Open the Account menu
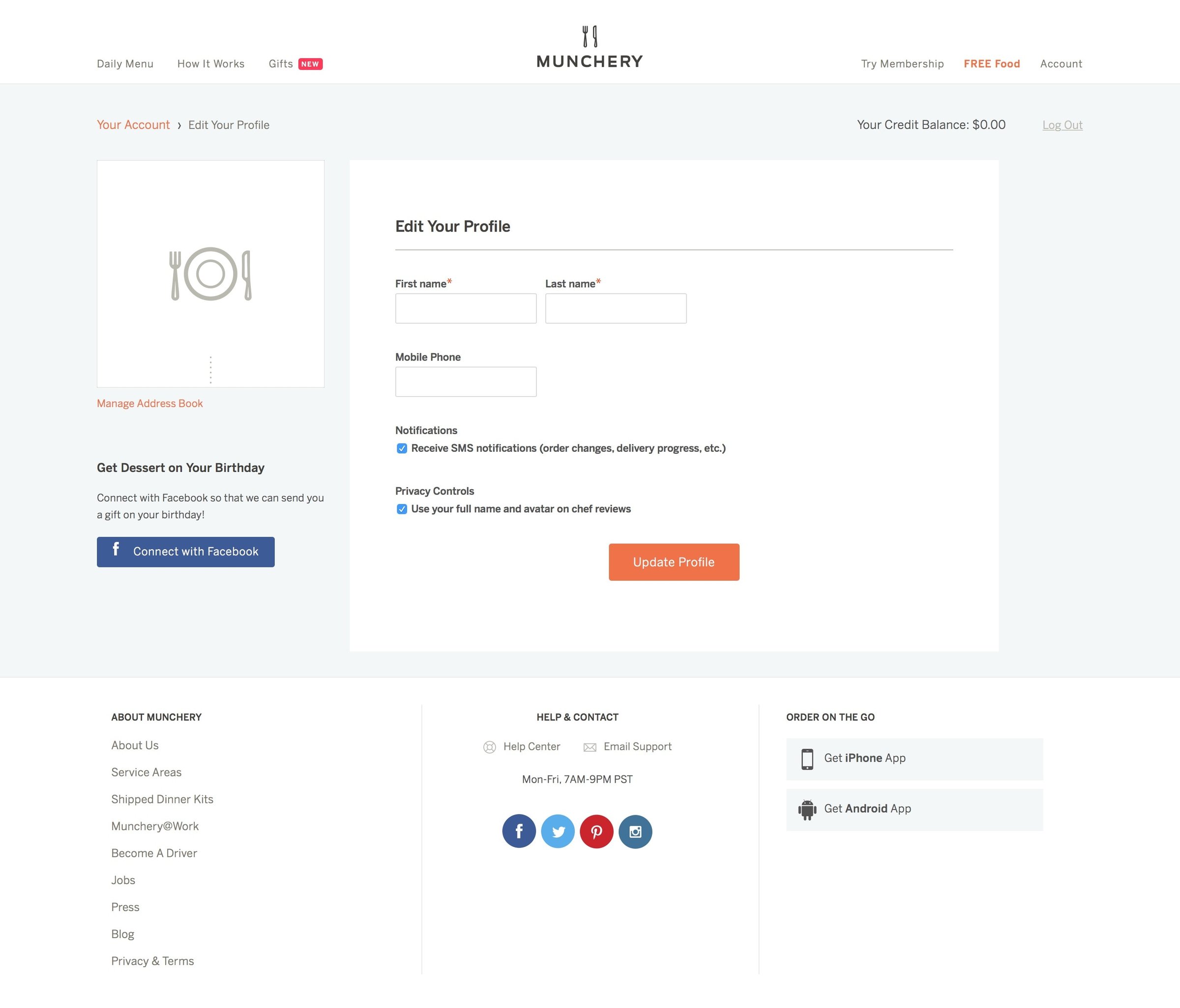 click(1061, 64)
